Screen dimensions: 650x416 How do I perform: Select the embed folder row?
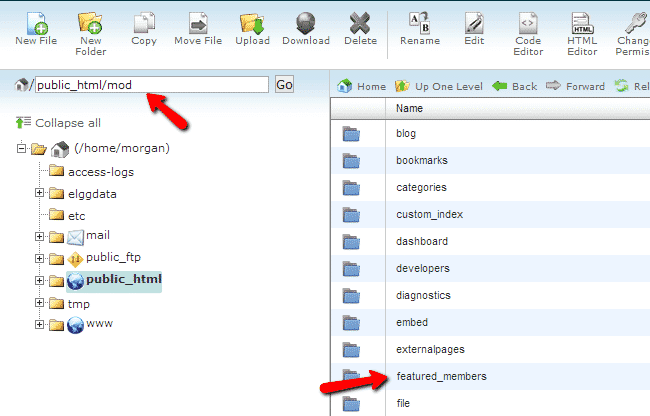point(490,322)
